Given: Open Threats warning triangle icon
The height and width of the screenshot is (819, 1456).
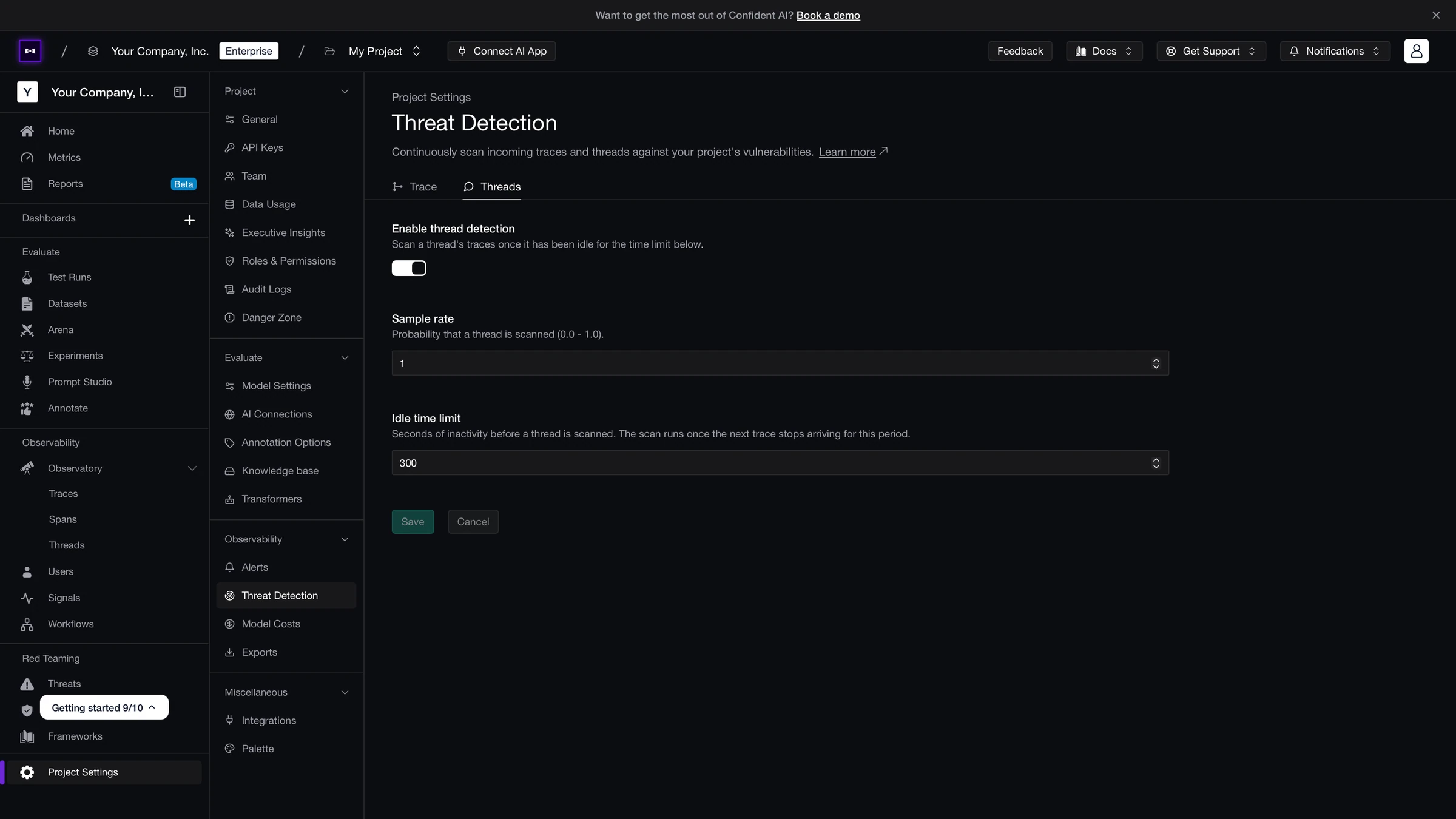Looking at the screenshot, I should point(27,684).
